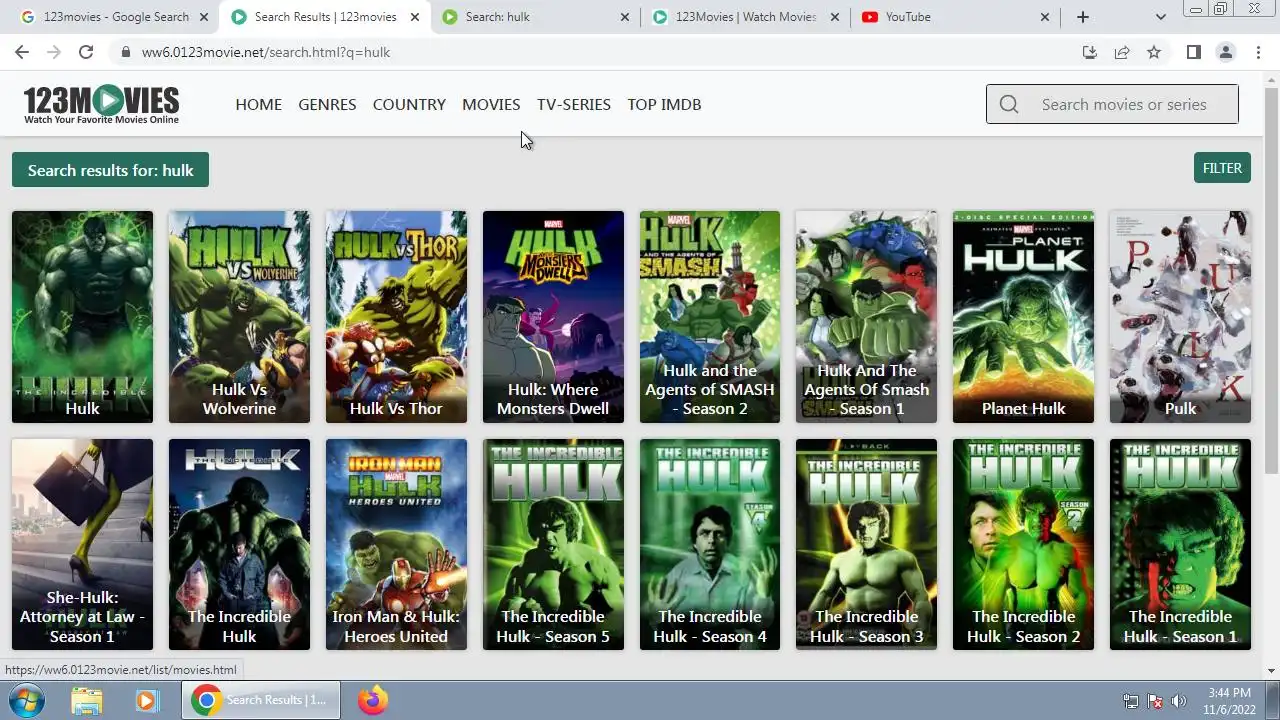Viewport: 1280px width, 720px height.
Task: Open The Incredible Hulk Season 5 poster
Action: coord(553,545)
